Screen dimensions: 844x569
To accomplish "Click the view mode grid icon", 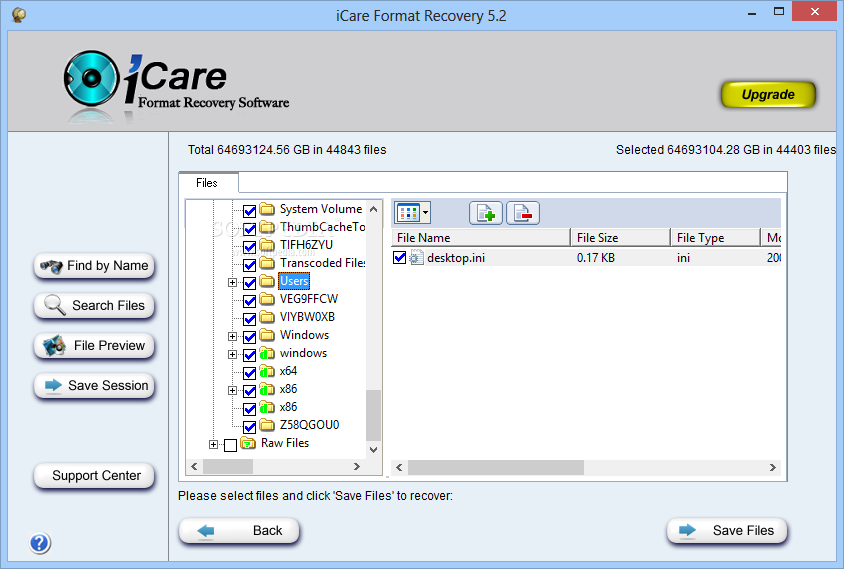I will pyautogui.click(x=407, y=213).
